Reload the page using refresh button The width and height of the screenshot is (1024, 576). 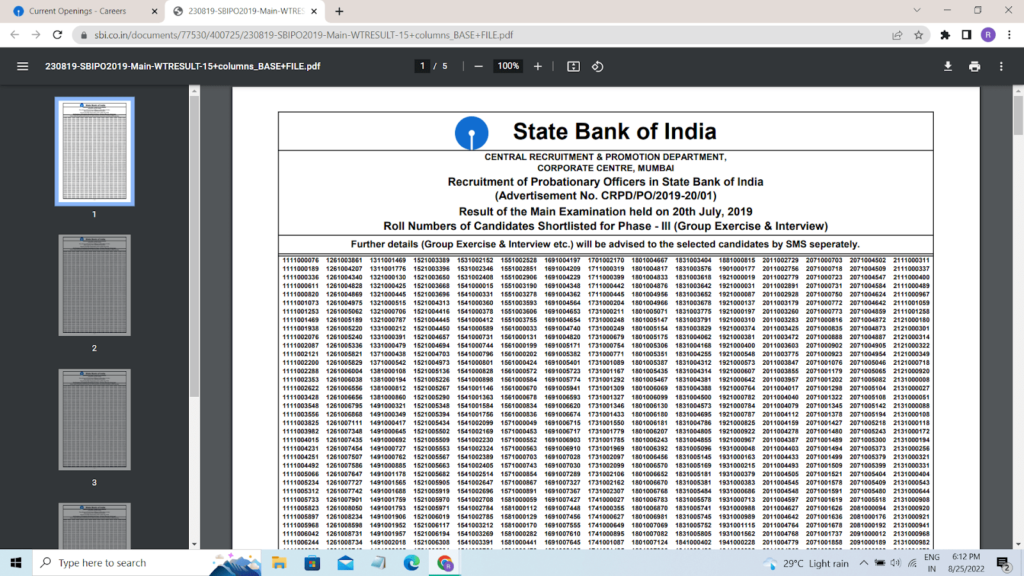tap(58, 34)
